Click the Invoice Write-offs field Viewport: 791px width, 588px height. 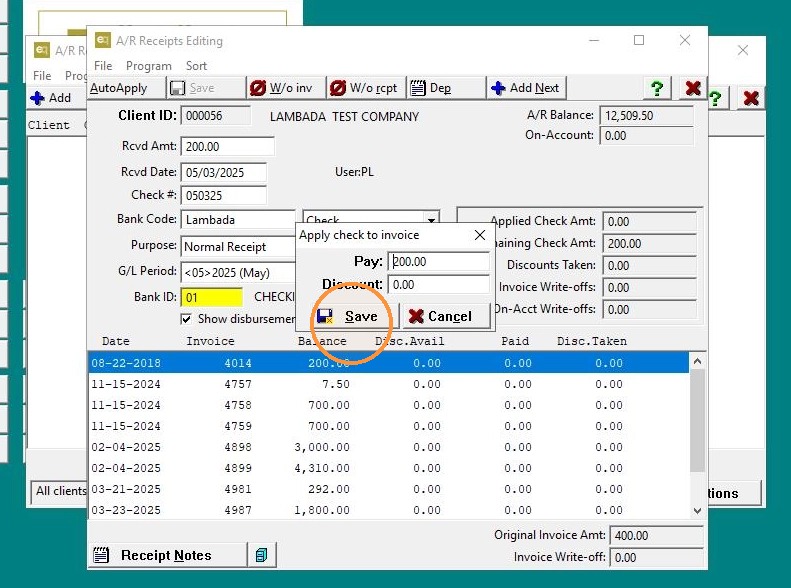click(x=650, y=287)
